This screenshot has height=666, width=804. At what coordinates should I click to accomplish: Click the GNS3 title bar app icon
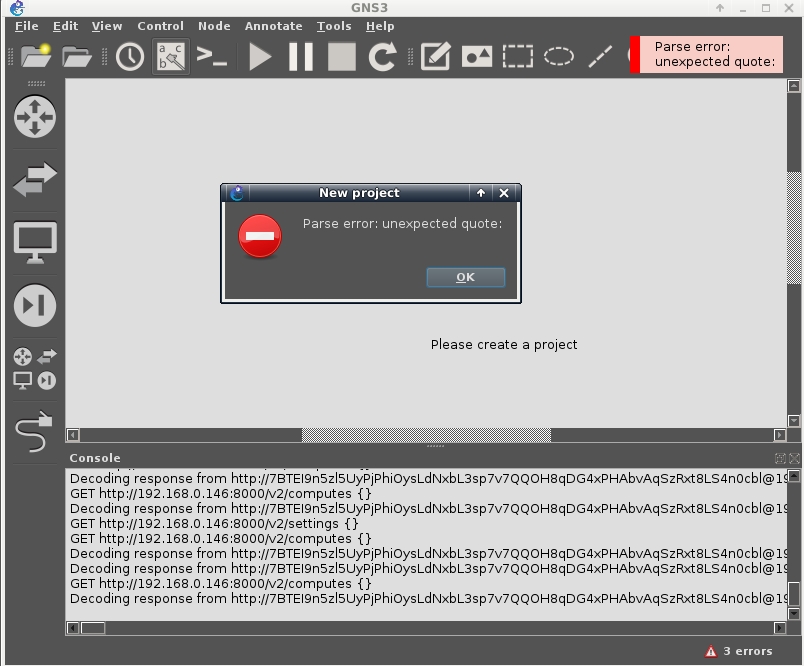(x=17, y=8)
